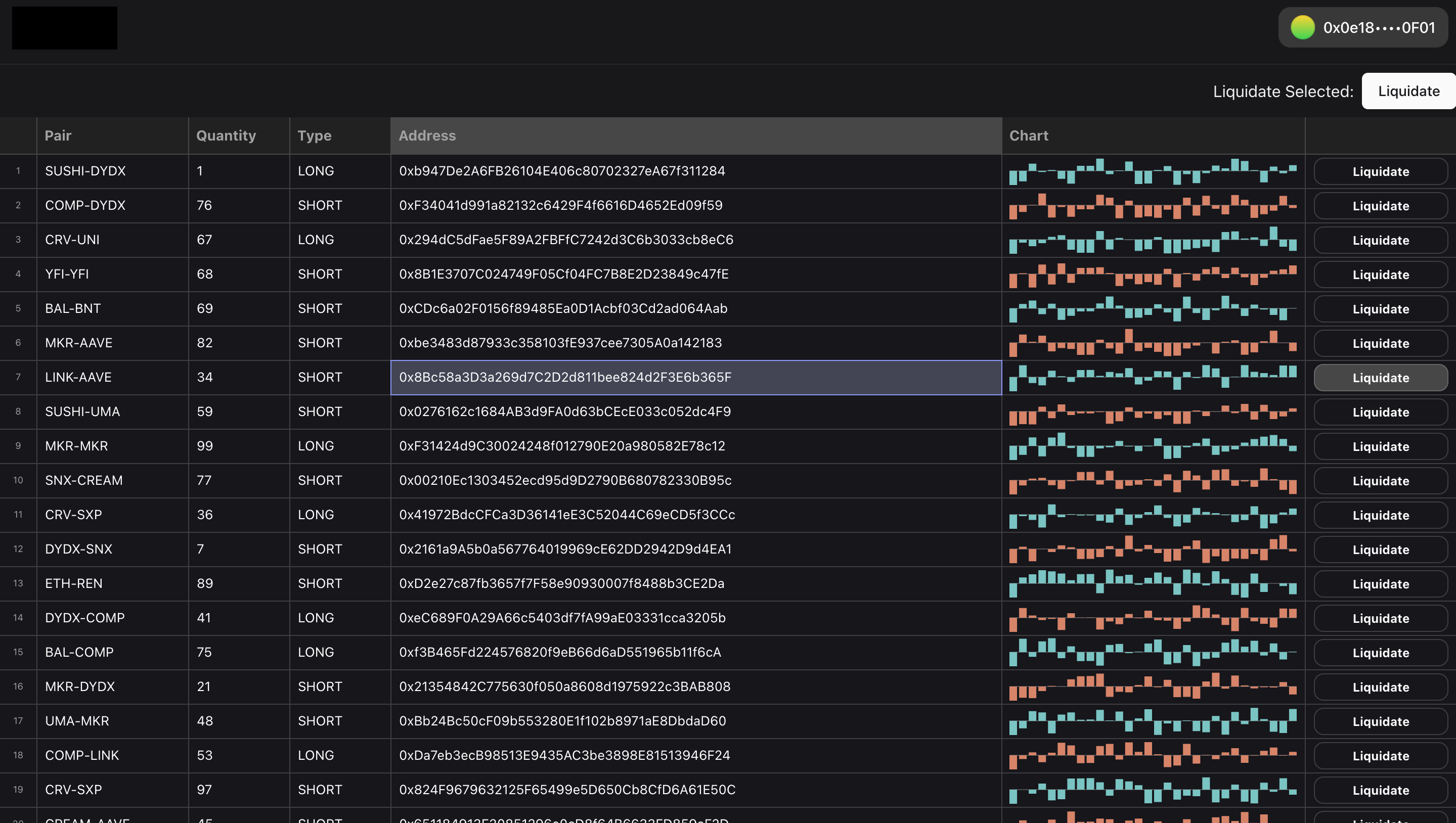This screenshot has height=823, width=1456.
Task: Click the BAL-COMP green sparkline chart
Action: [x=1154, y=652]
